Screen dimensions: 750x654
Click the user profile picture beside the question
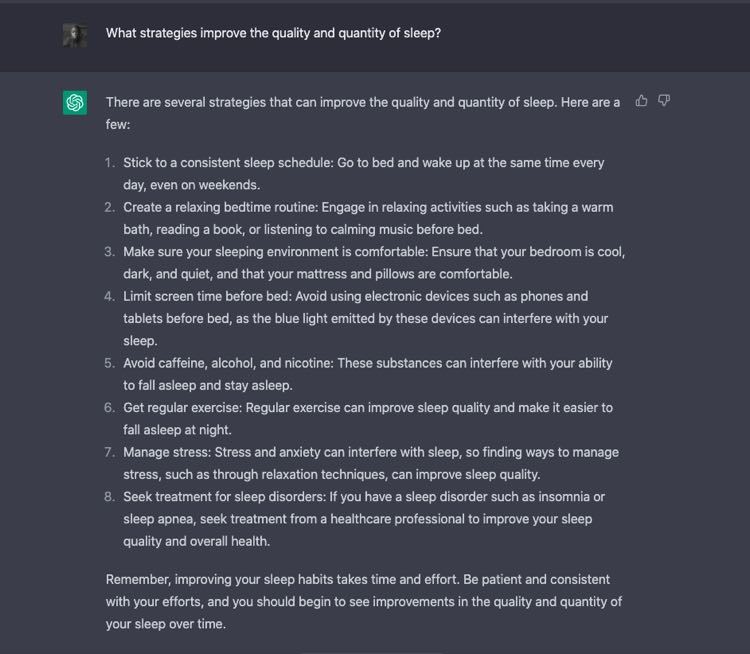tap(75, 35)
